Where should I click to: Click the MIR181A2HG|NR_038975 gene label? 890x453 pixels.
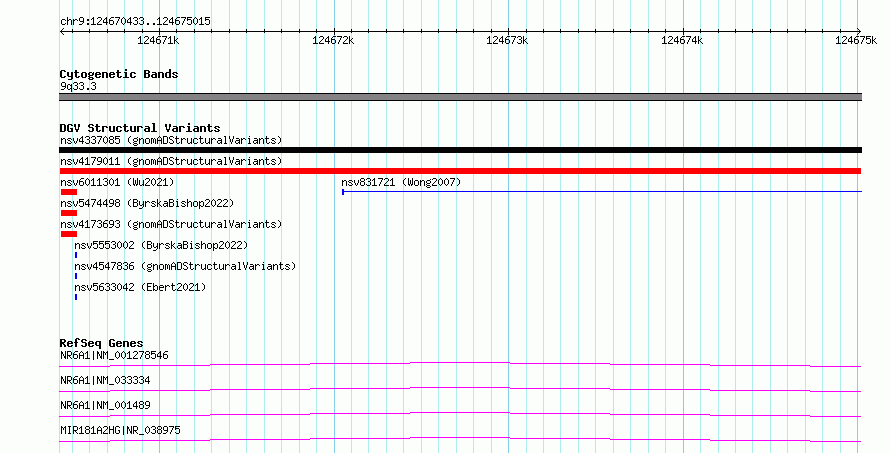point(120,430)
